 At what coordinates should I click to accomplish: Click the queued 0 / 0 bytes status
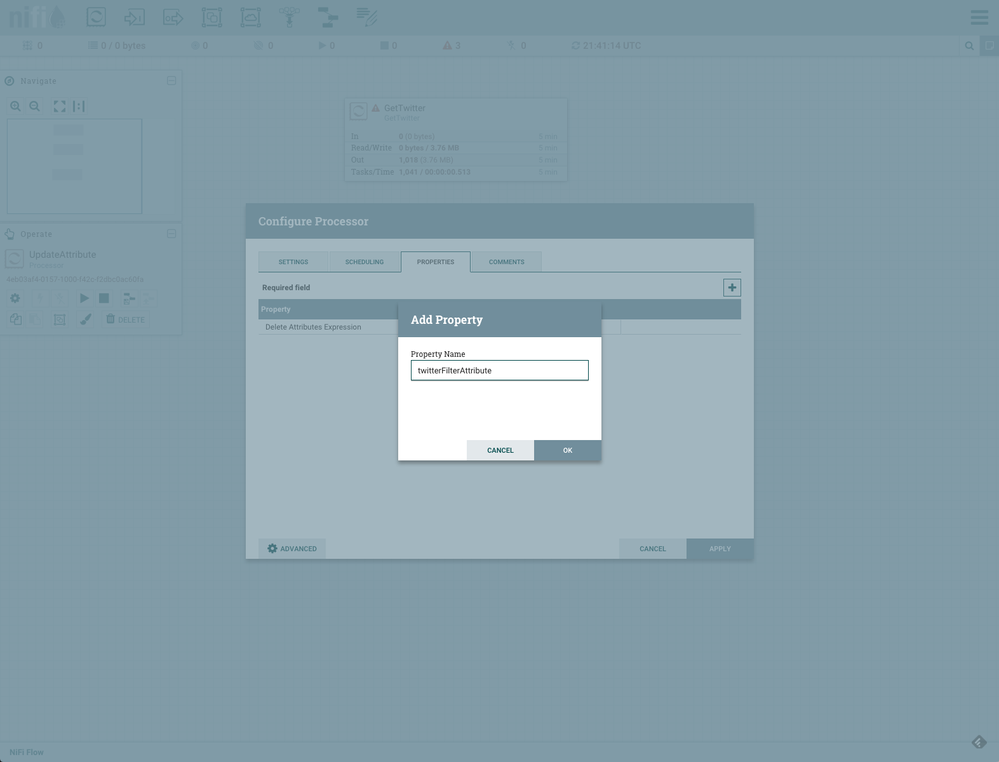point(117,46)
